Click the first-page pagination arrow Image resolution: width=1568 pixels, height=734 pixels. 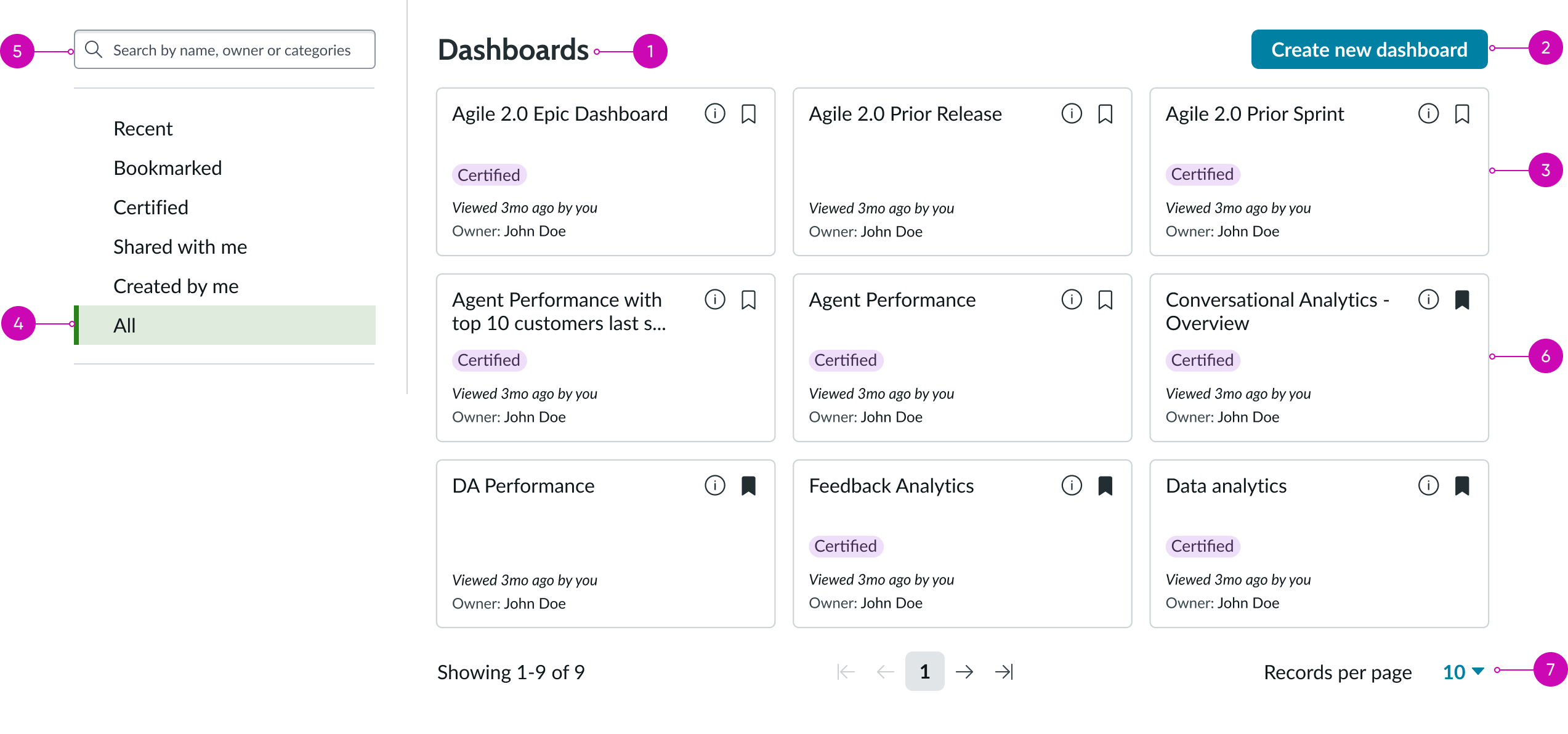pyautogui.click(x=845, y=672)
